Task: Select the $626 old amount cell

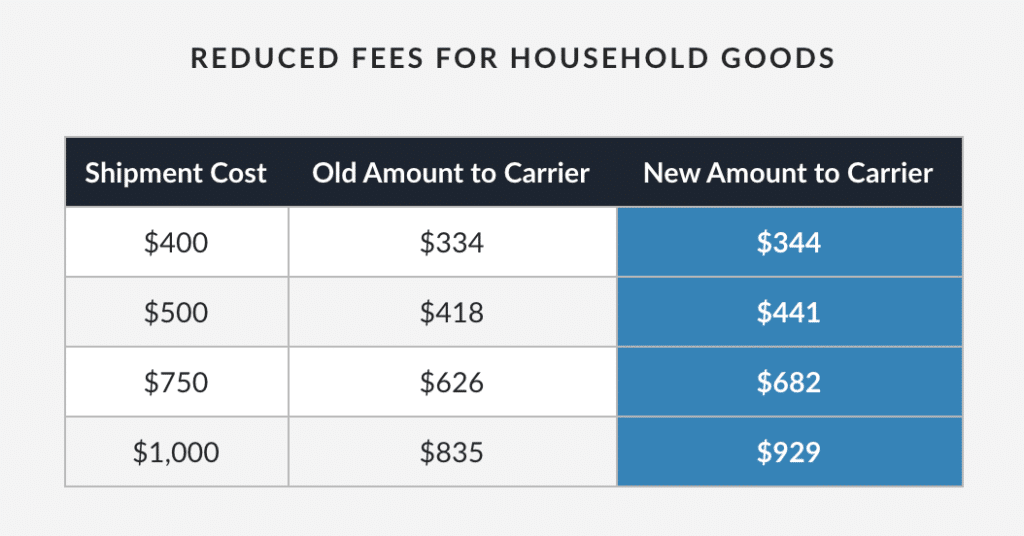Action: [451, 382]
